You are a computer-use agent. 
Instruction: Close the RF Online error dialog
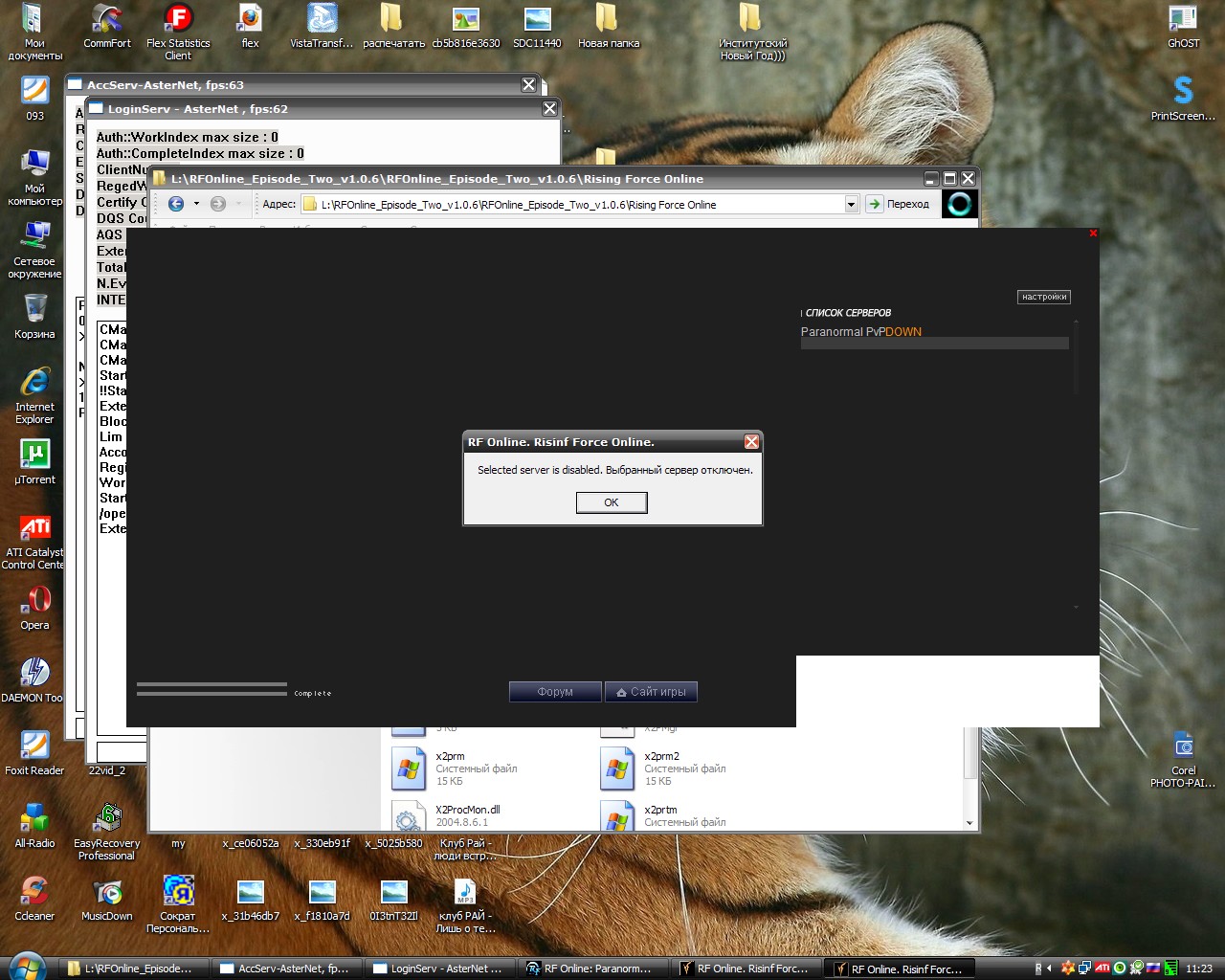coord(751,441)
